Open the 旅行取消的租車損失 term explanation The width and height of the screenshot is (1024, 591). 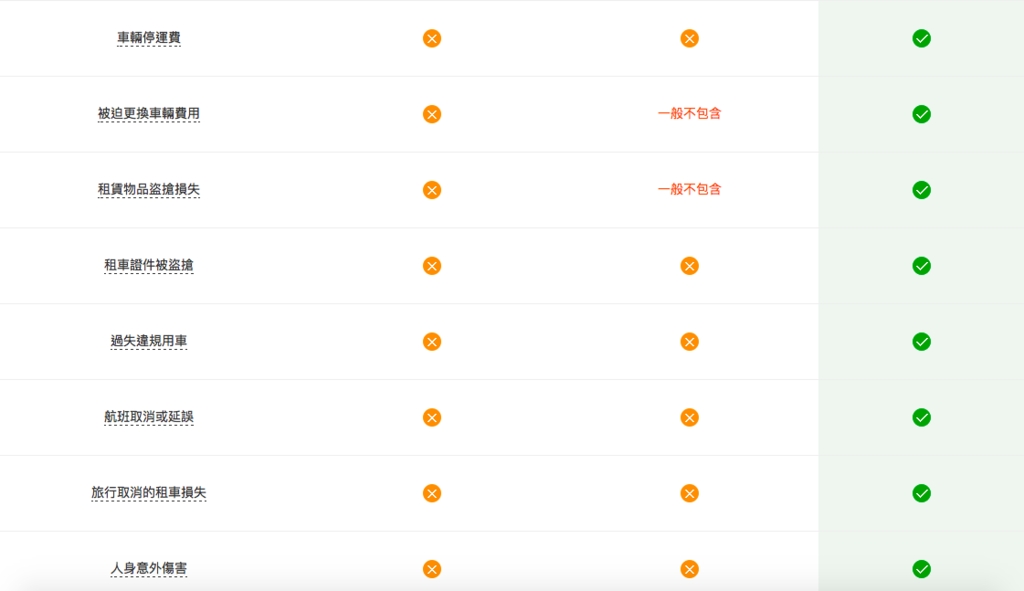click(149, 492)
